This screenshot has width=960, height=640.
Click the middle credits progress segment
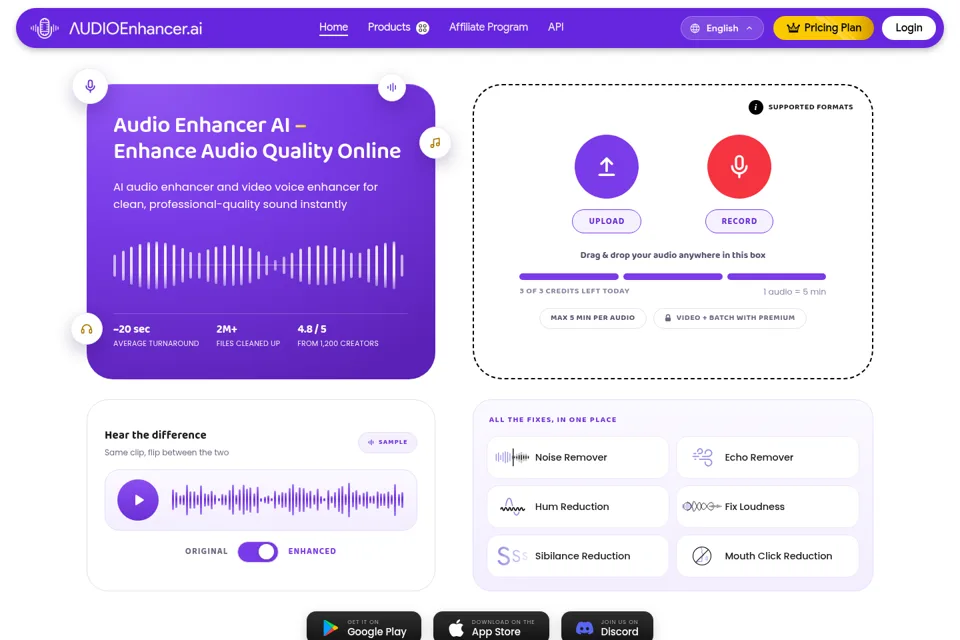tap(673, 277)
